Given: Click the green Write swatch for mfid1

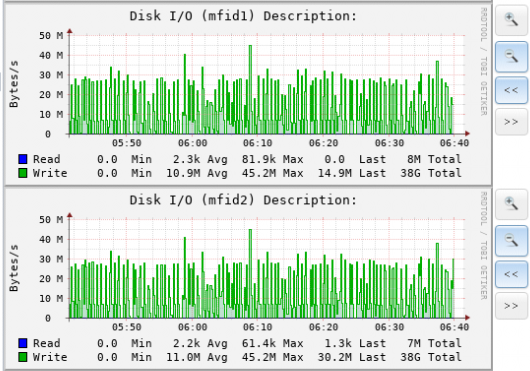Looking at the screenshot, I should 23,173.
